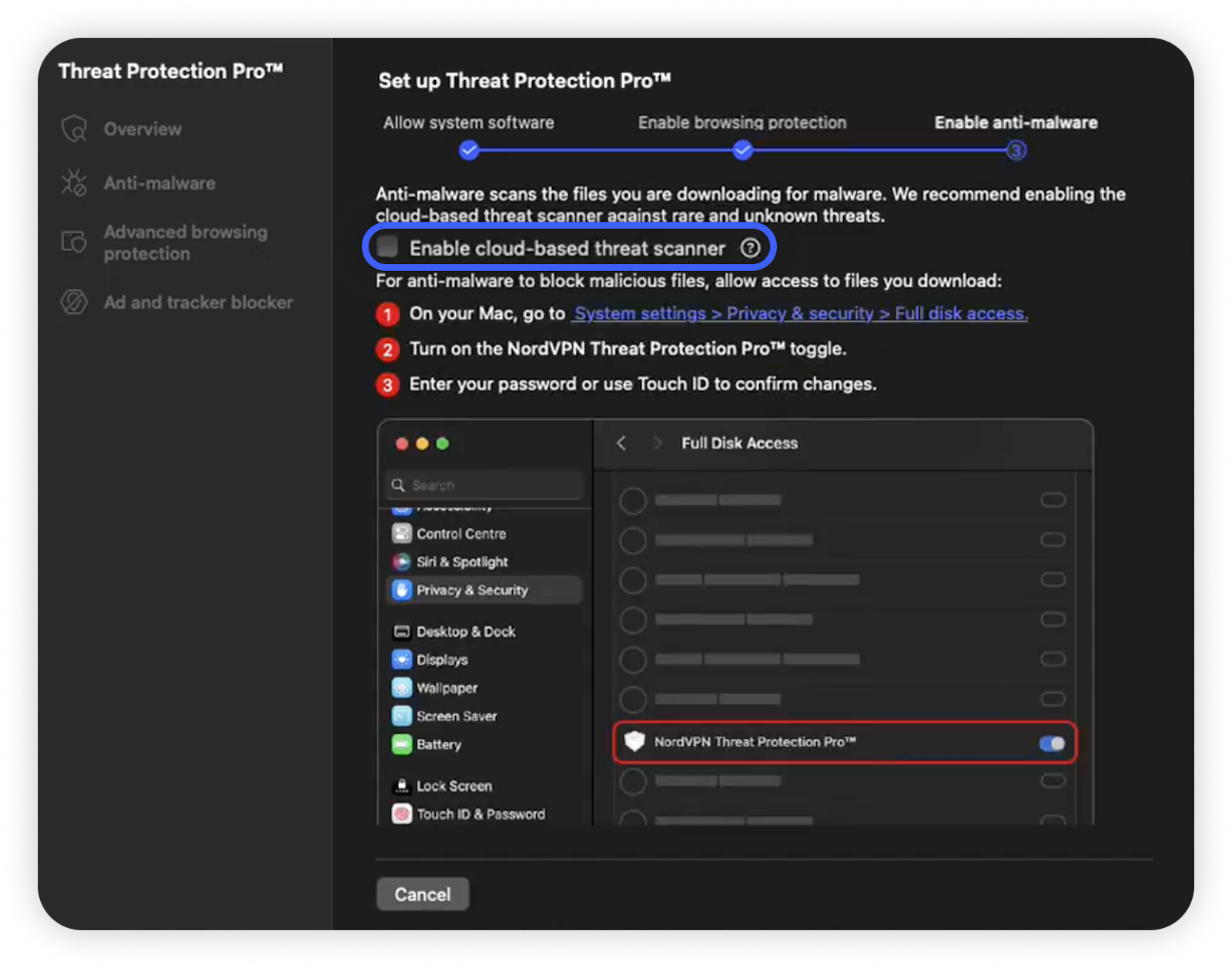1232x968 pixels.
Task: Open System settings Full disk access link
Action: 800,313
